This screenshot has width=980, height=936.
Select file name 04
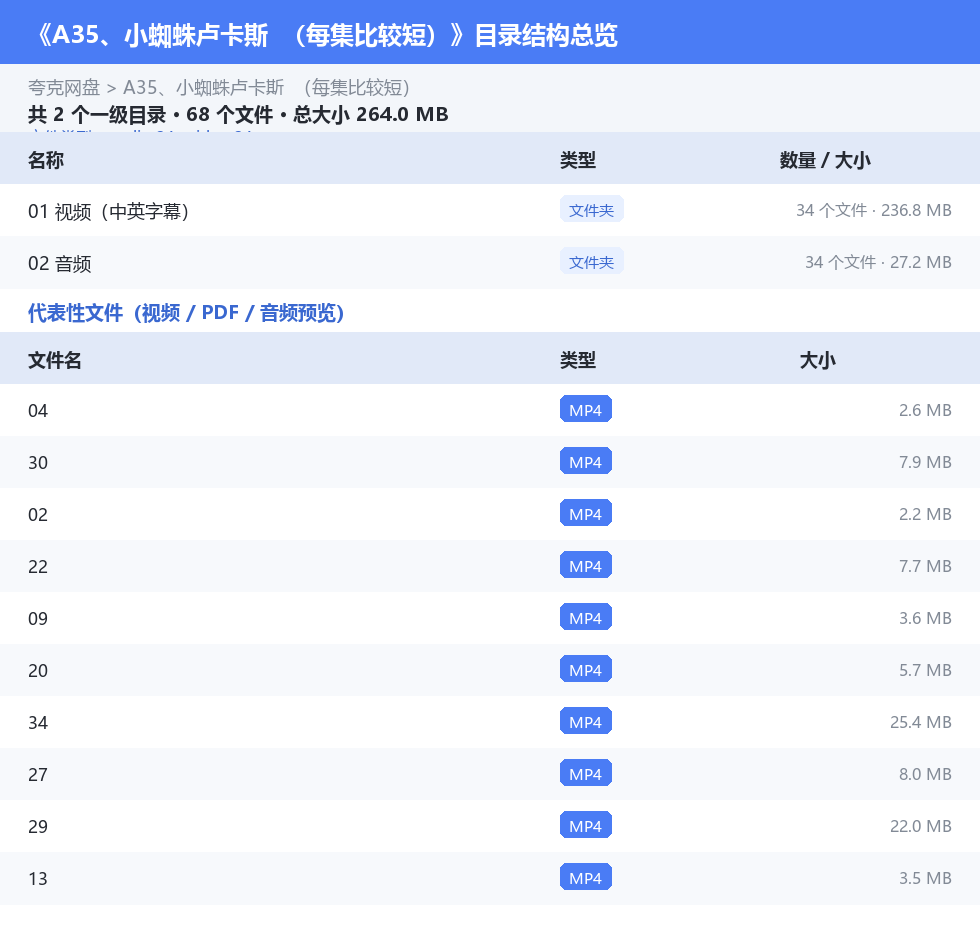click(38, 411)
